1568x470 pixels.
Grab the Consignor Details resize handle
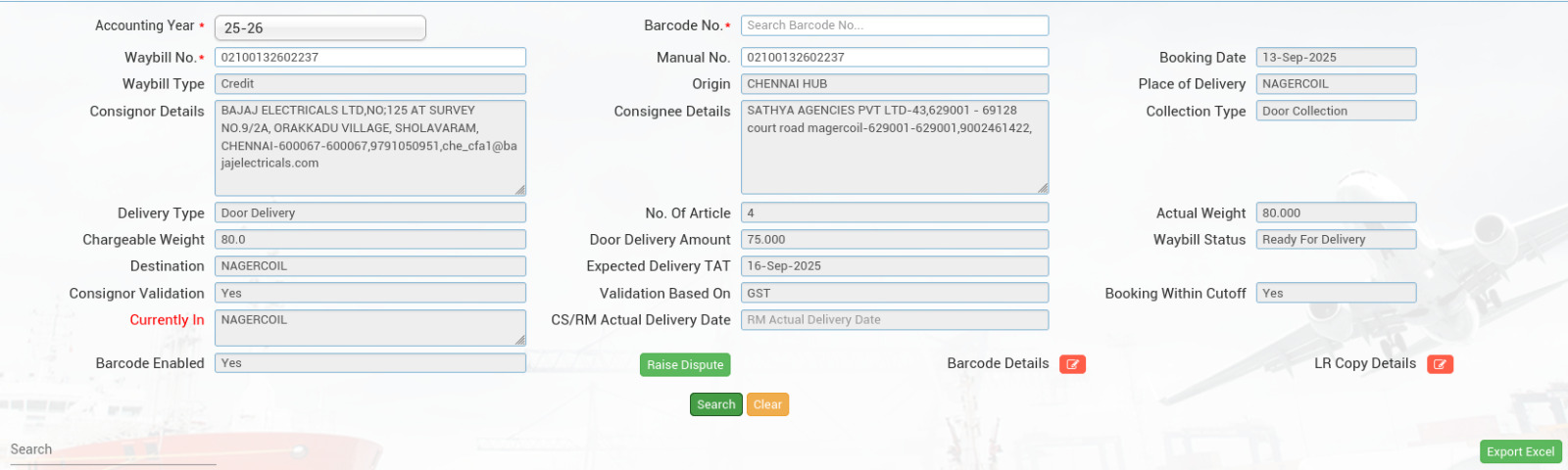click(519, 190)
